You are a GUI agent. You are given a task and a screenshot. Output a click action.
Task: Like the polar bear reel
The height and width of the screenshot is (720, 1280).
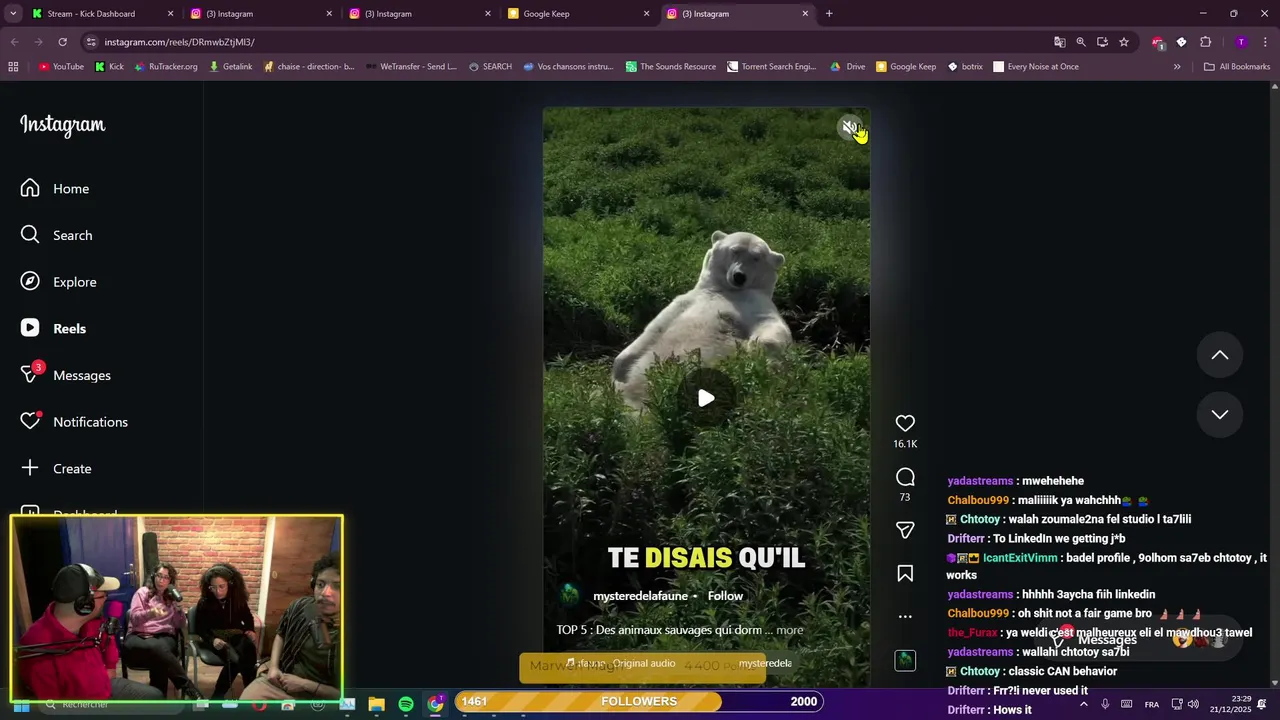[905, 423]
